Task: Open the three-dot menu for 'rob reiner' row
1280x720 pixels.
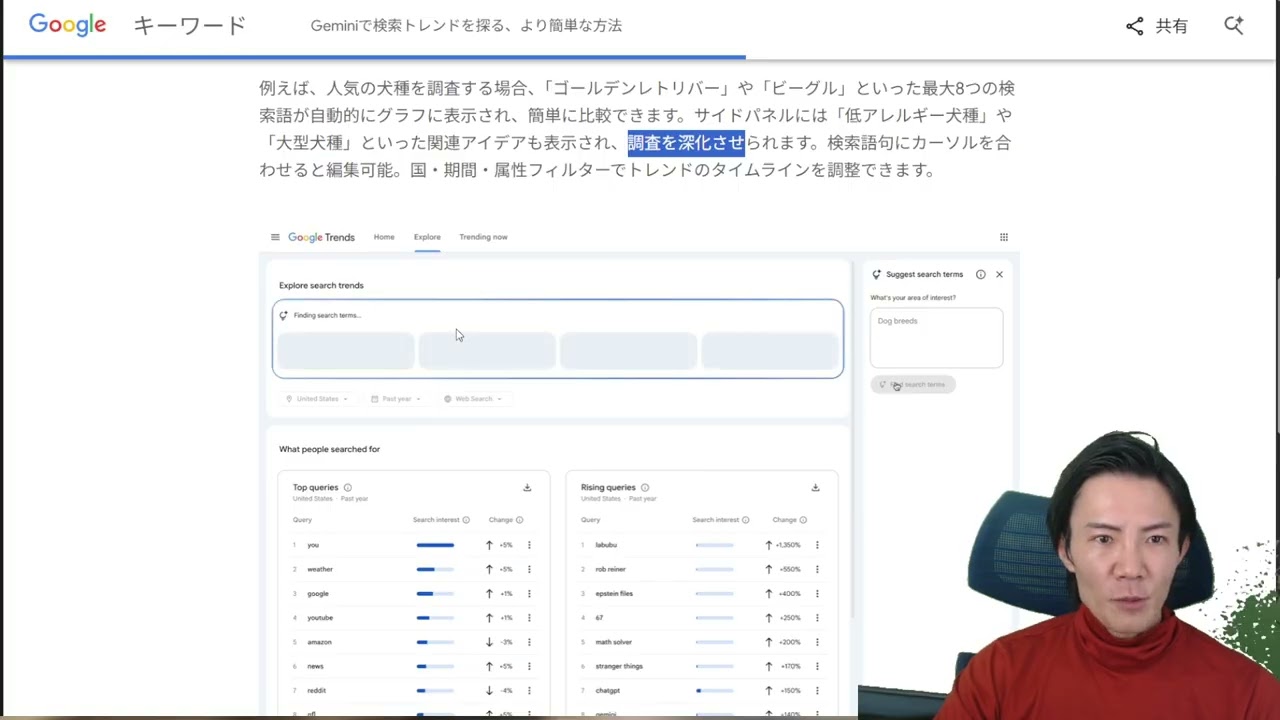Action: click(817, 569)
